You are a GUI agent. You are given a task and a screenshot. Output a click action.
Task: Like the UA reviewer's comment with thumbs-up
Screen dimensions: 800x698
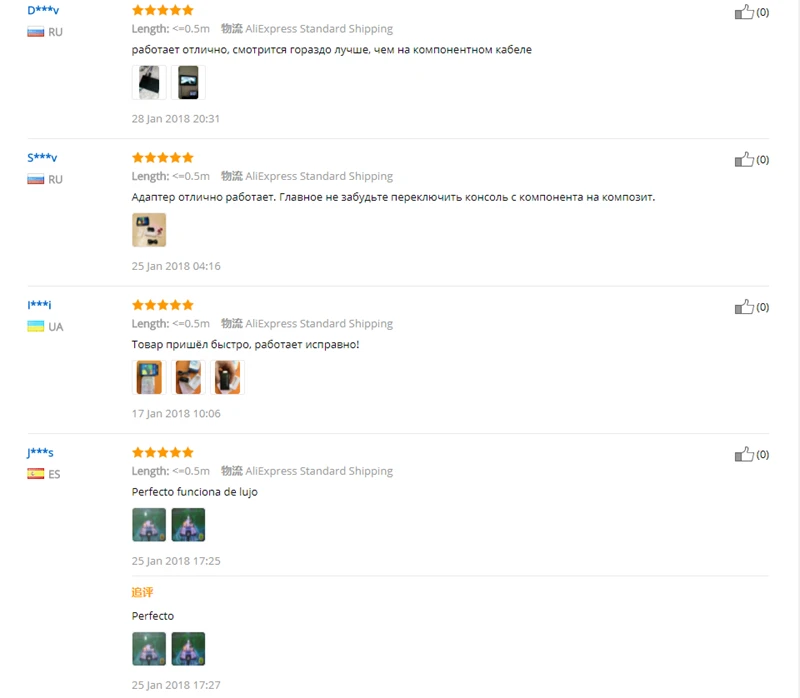(x=744, y=307)
